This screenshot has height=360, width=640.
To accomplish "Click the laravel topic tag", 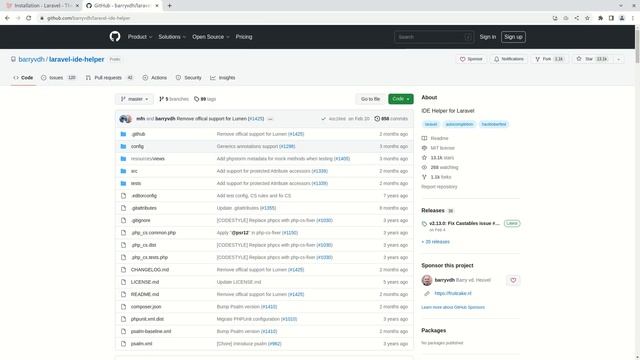I will (431, 124).
